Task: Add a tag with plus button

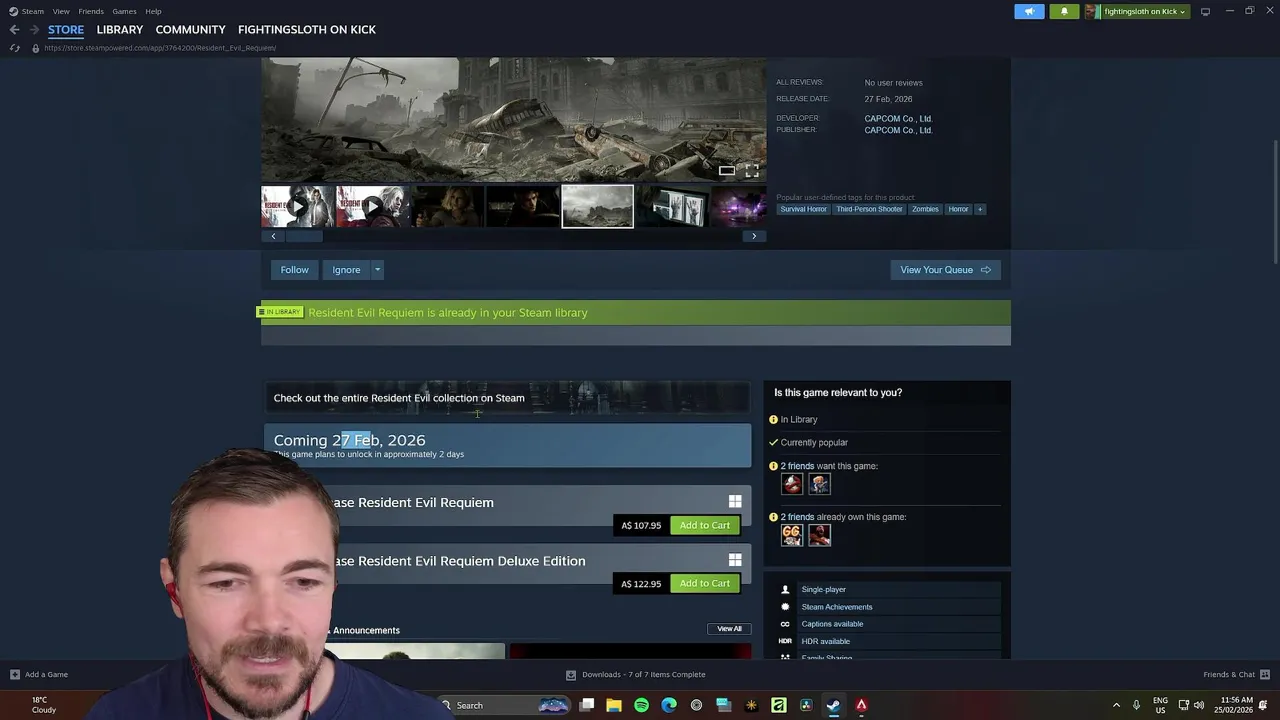Action: [980, 209]
